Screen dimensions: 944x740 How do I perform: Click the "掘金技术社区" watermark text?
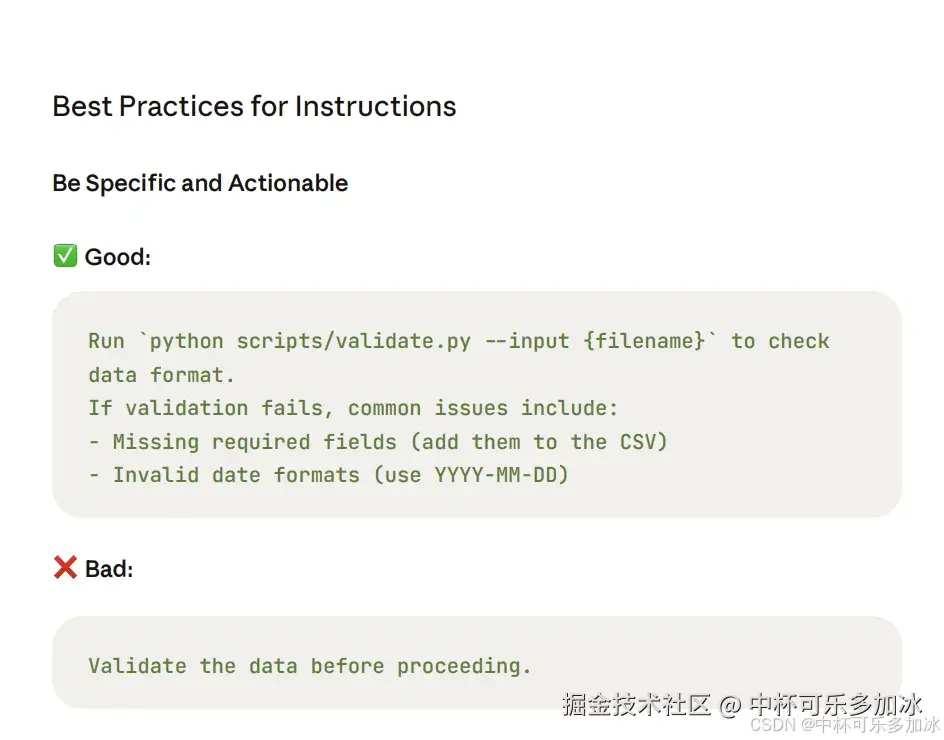636,705
